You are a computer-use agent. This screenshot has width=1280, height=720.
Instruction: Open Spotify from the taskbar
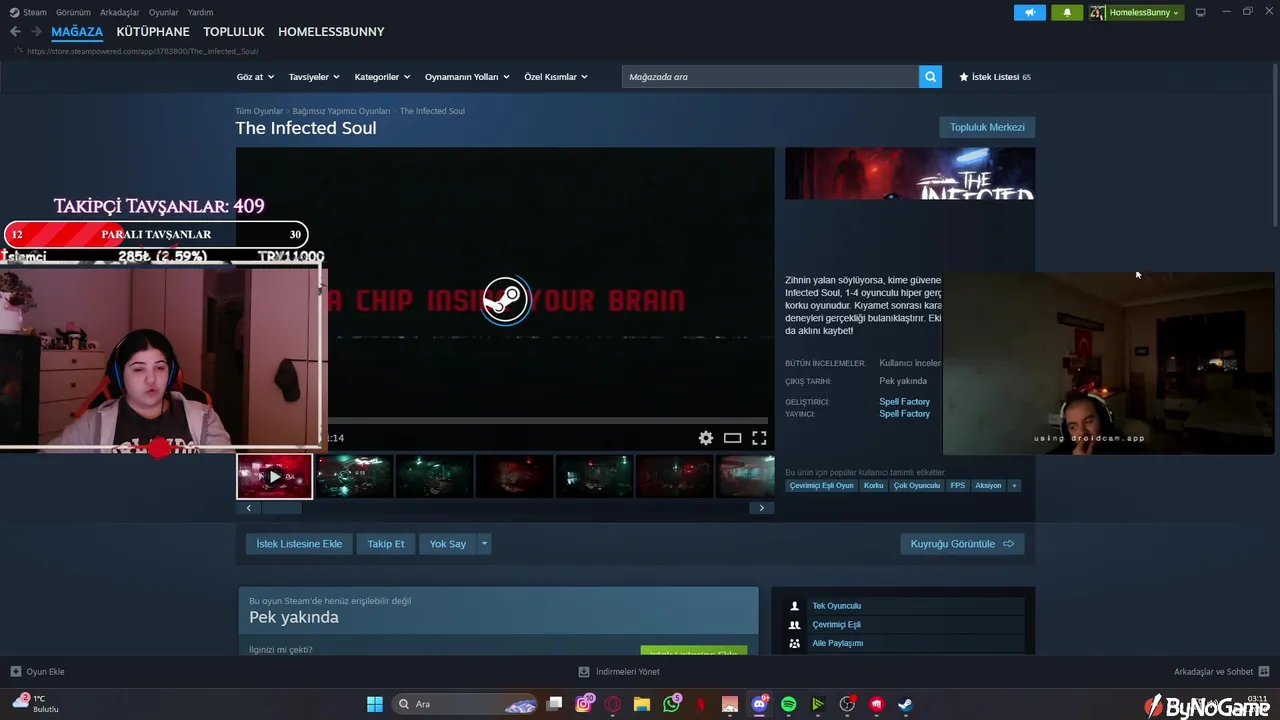pyautogui.click(x=788, y=704)
